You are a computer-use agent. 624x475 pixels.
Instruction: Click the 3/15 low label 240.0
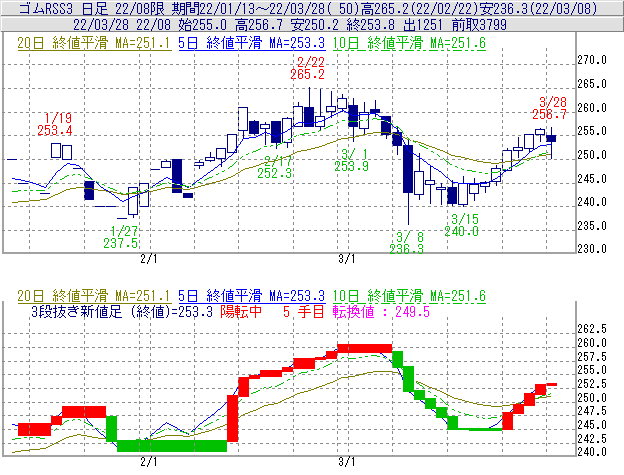[461, 231]
